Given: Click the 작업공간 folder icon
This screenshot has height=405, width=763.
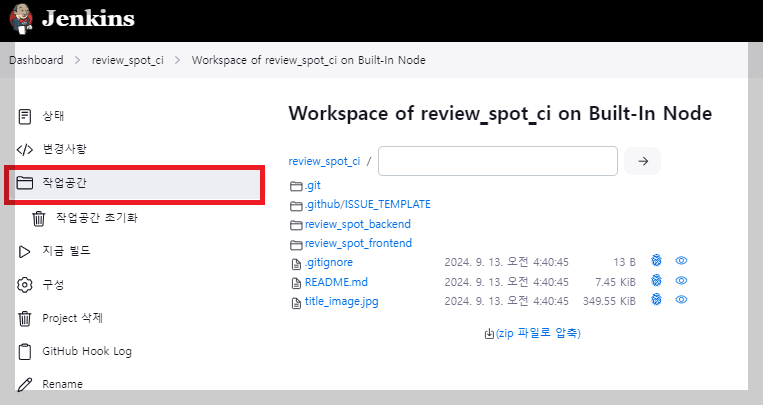Looking at the screenshot, I should (24, 183).
